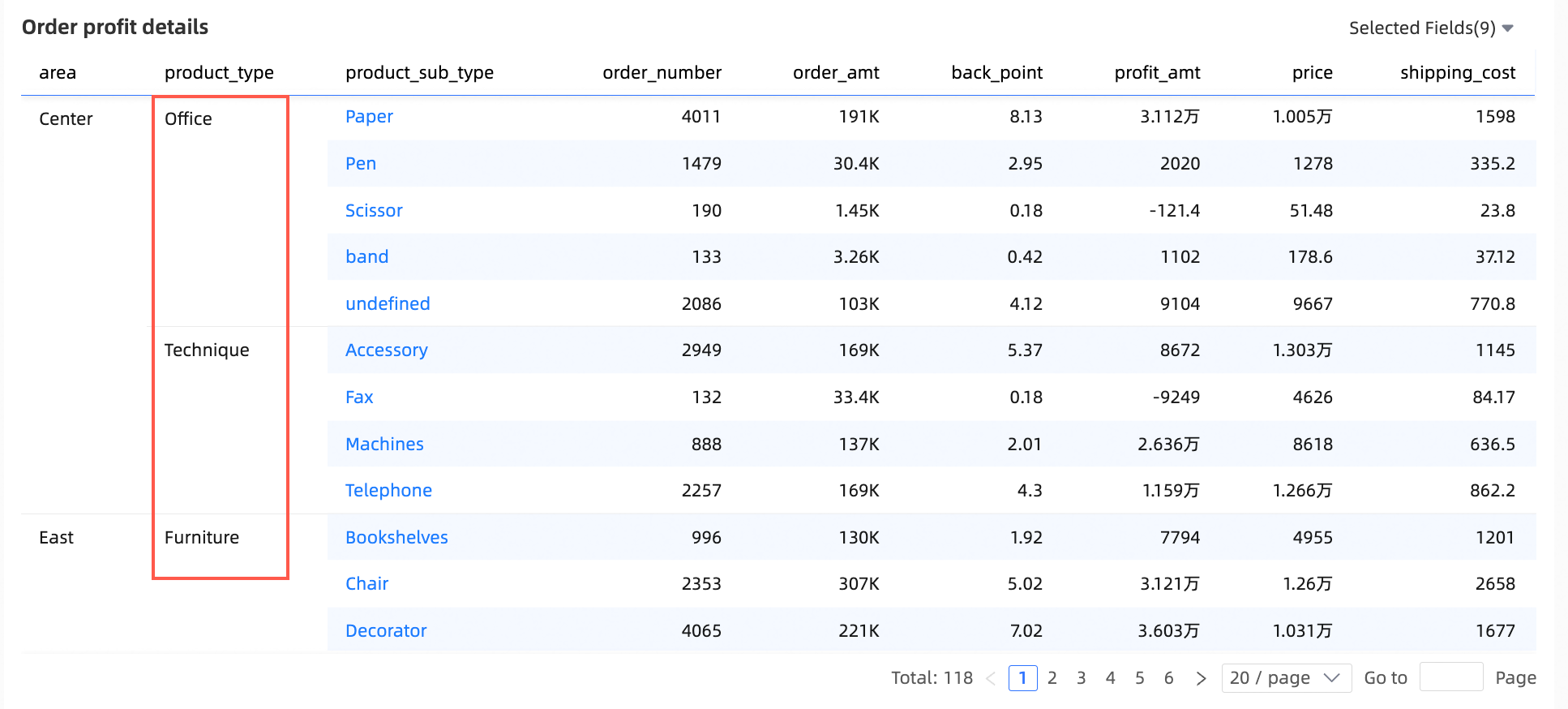Click the Total: 118 count label
The image size is (1568, 709).
coord(932,677)
